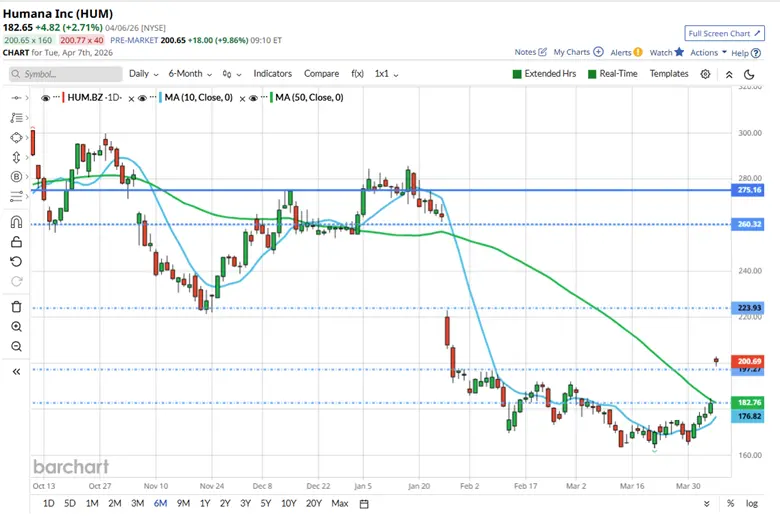The width and height of the screenshot is (780, 525).
Task: Open the horizontal lines settings tool
Action: click(16, 197)
